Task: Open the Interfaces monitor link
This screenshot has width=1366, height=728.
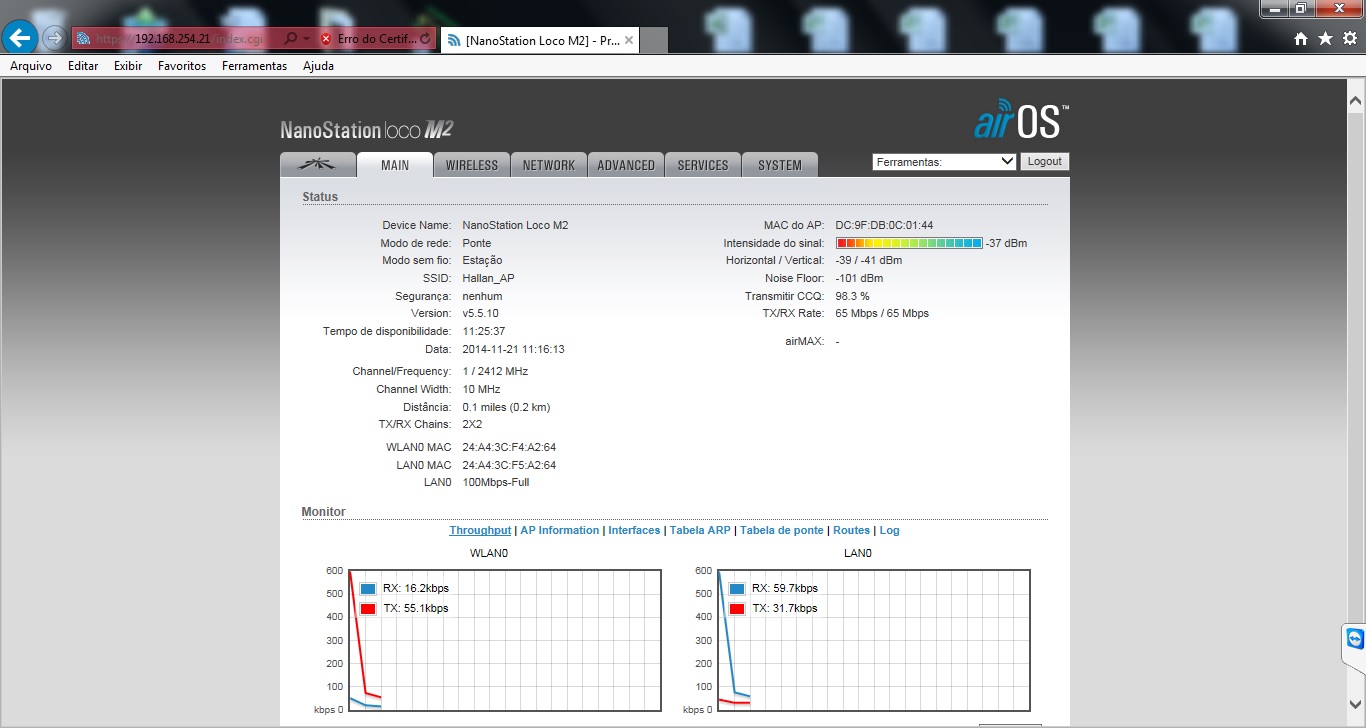Action: [634, 530]
